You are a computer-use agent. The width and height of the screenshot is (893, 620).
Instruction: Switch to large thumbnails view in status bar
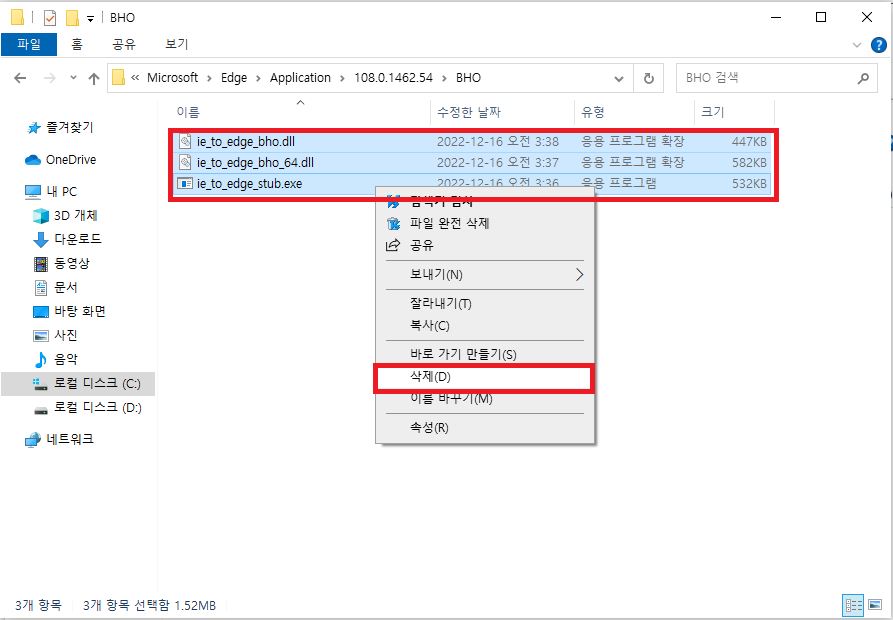click(x=874, y=606)
